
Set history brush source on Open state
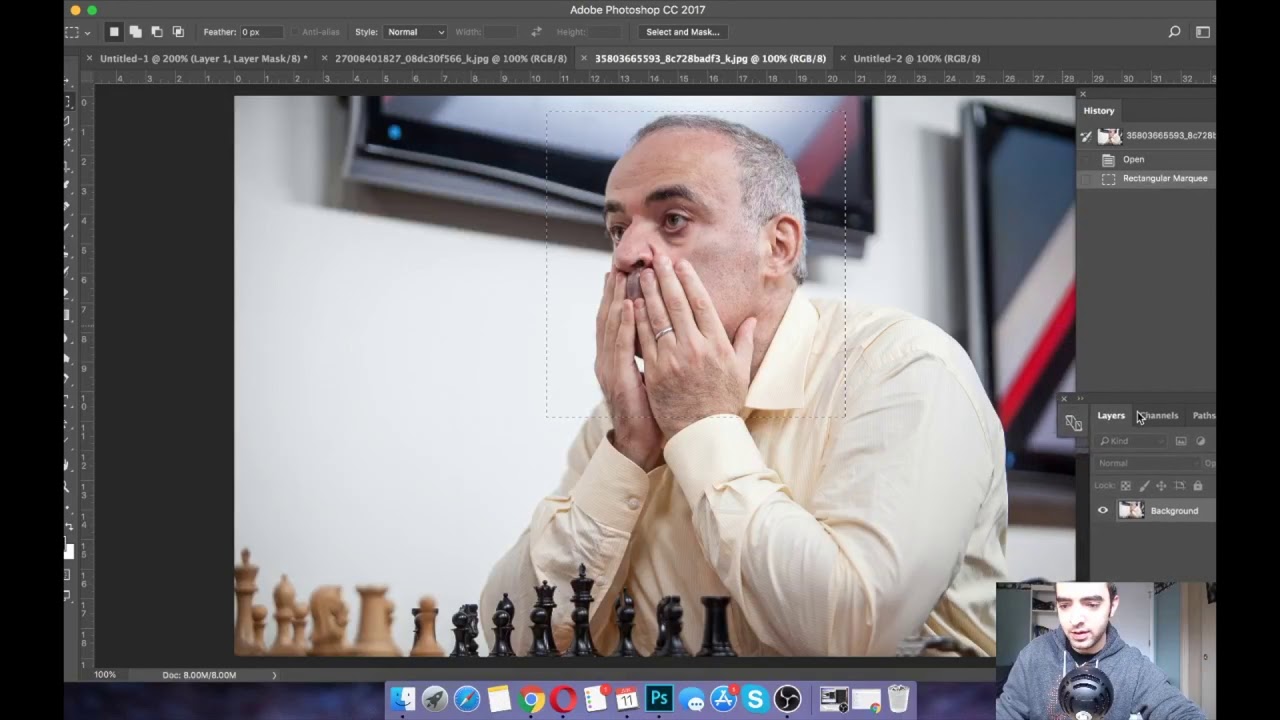(1086, 159)
